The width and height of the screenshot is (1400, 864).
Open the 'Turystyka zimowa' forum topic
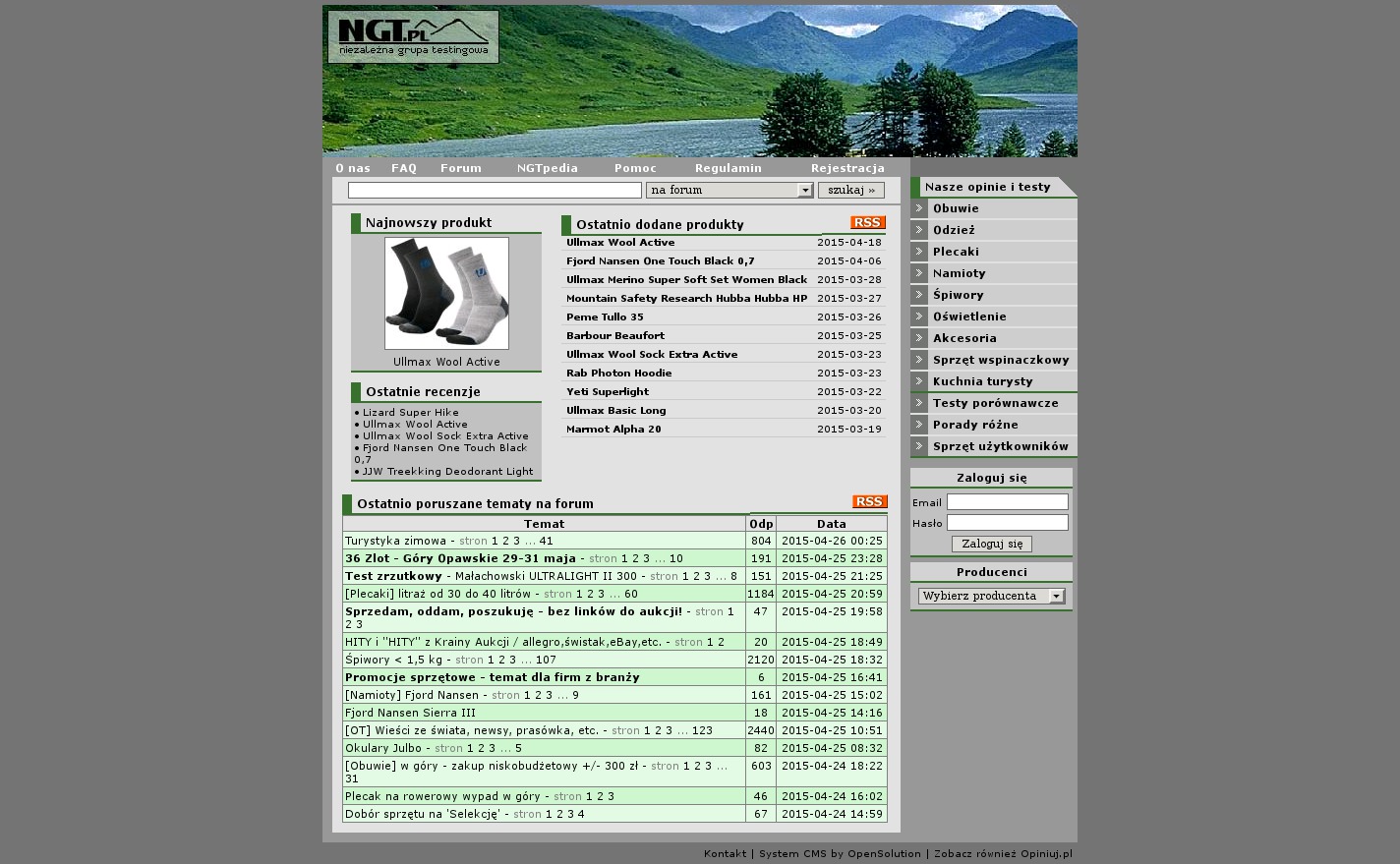pyautogui.click(x=395, y=541)
